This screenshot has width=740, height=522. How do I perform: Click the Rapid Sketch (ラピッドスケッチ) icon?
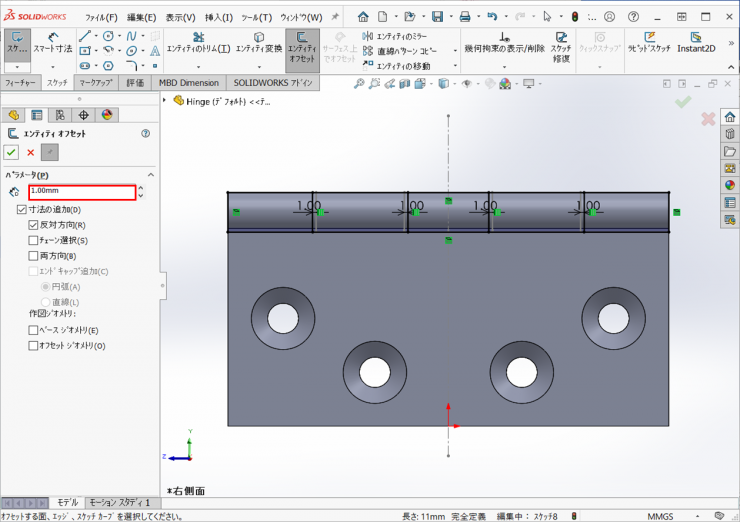648,42
